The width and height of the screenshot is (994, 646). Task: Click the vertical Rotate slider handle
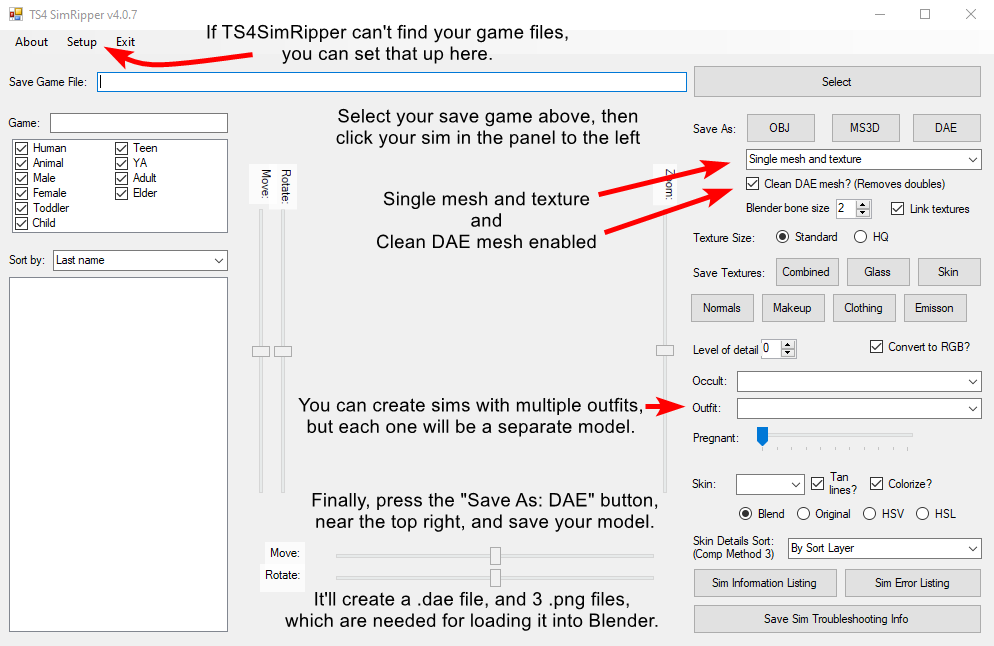pos(283,351)
